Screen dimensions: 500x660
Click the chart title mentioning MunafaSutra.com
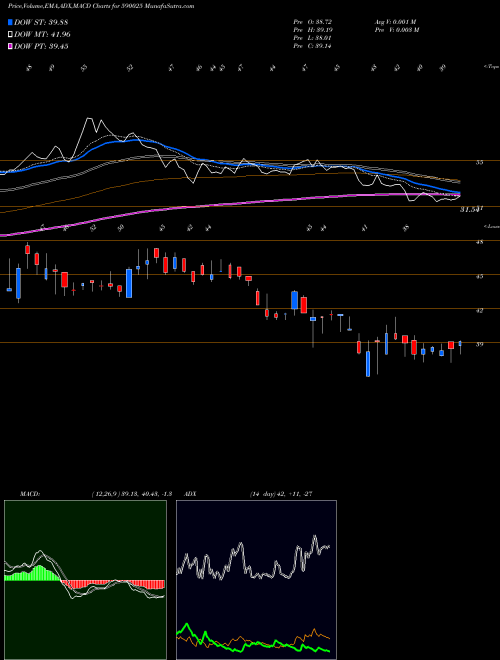101,6
